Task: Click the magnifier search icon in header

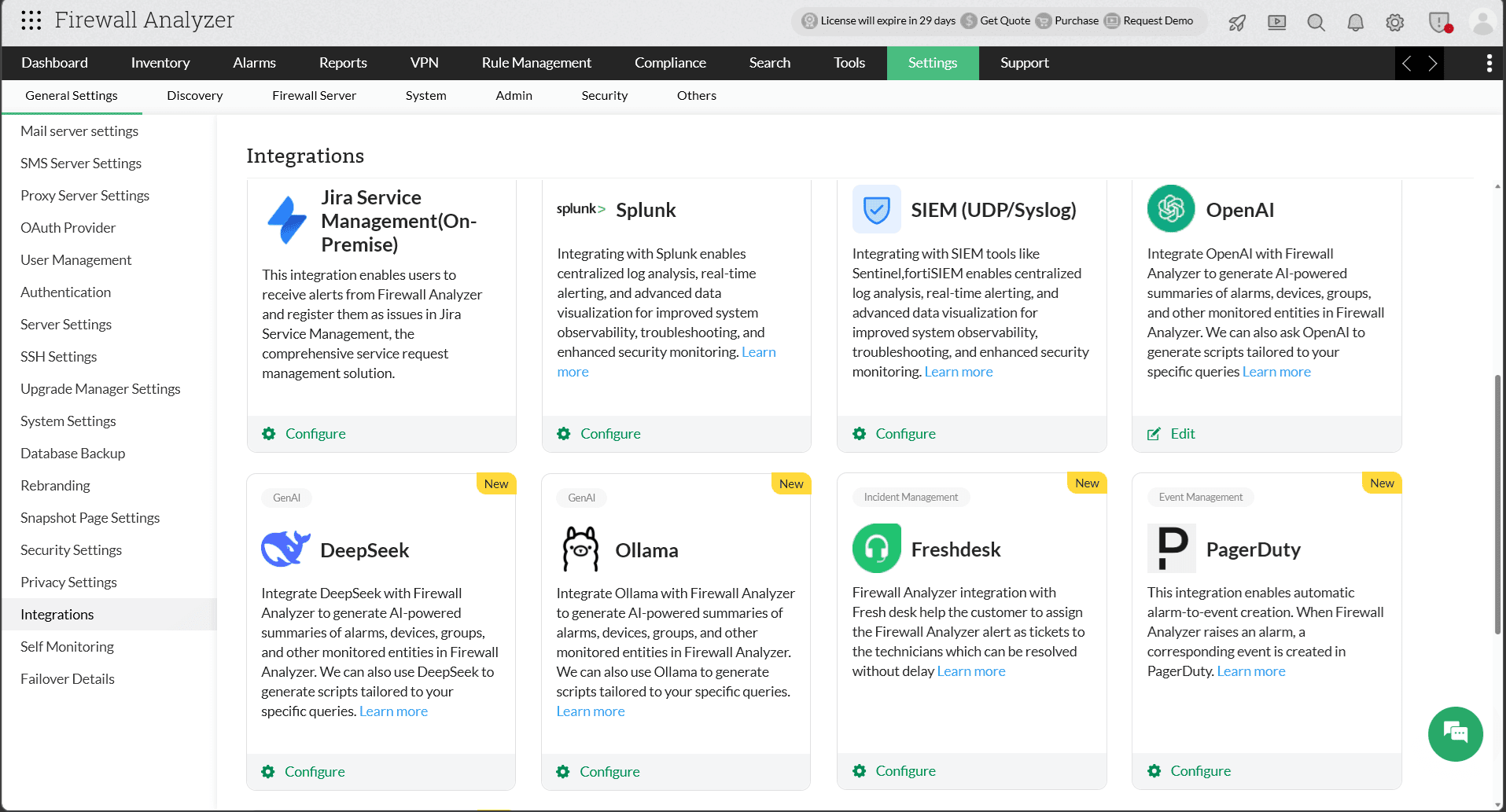Action: 1316,22
